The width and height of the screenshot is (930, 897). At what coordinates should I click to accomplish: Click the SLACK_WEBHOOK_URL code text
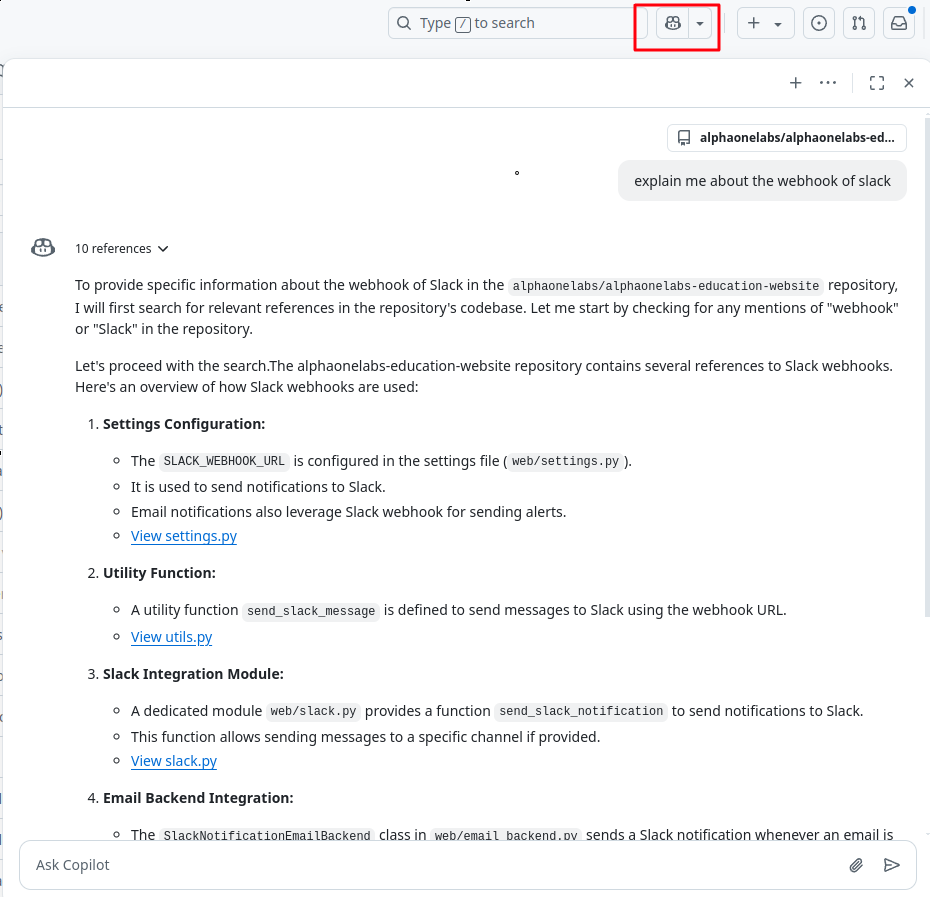[224, 461]
